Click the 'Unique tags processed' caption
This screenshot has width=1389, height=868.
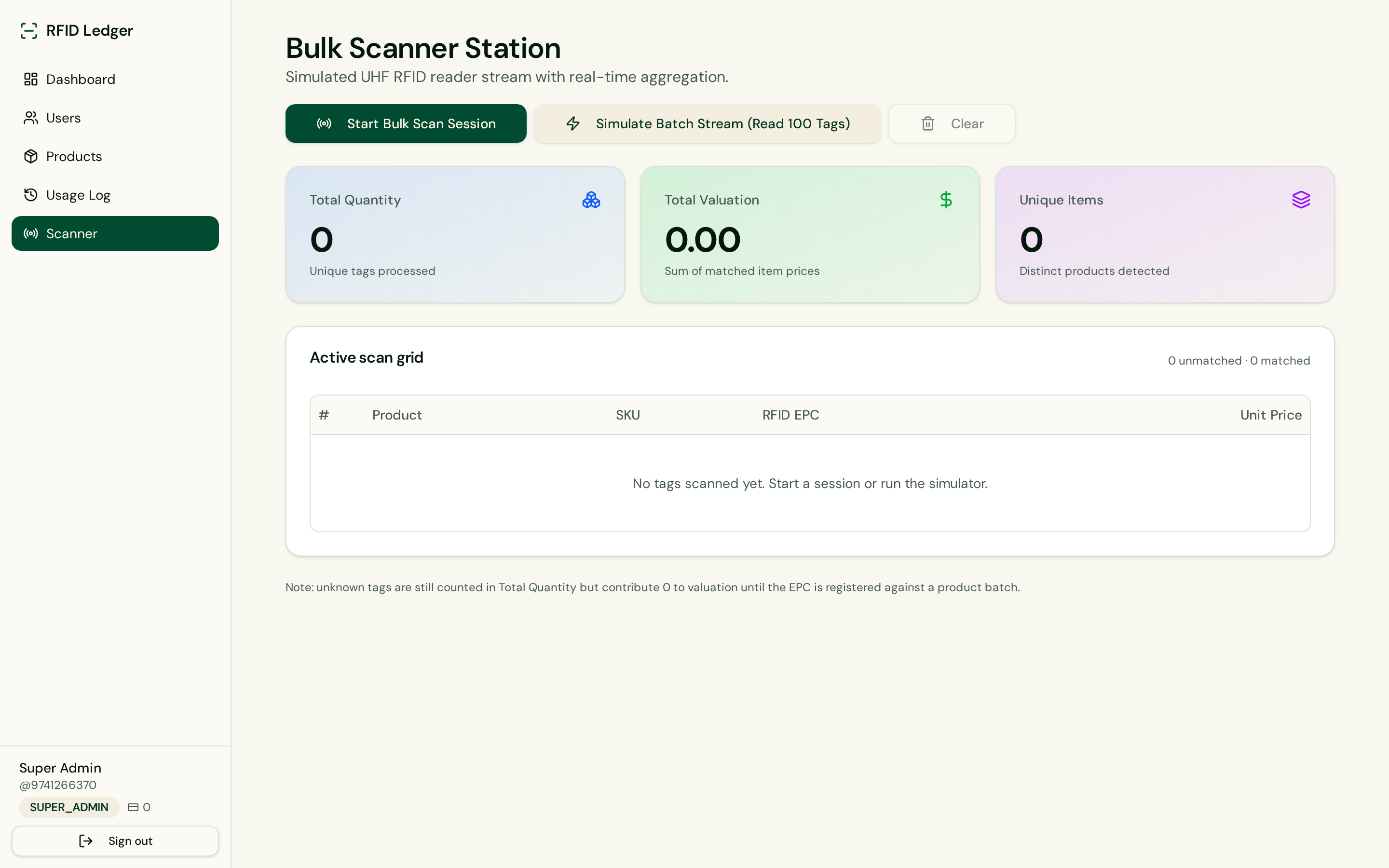372,271
